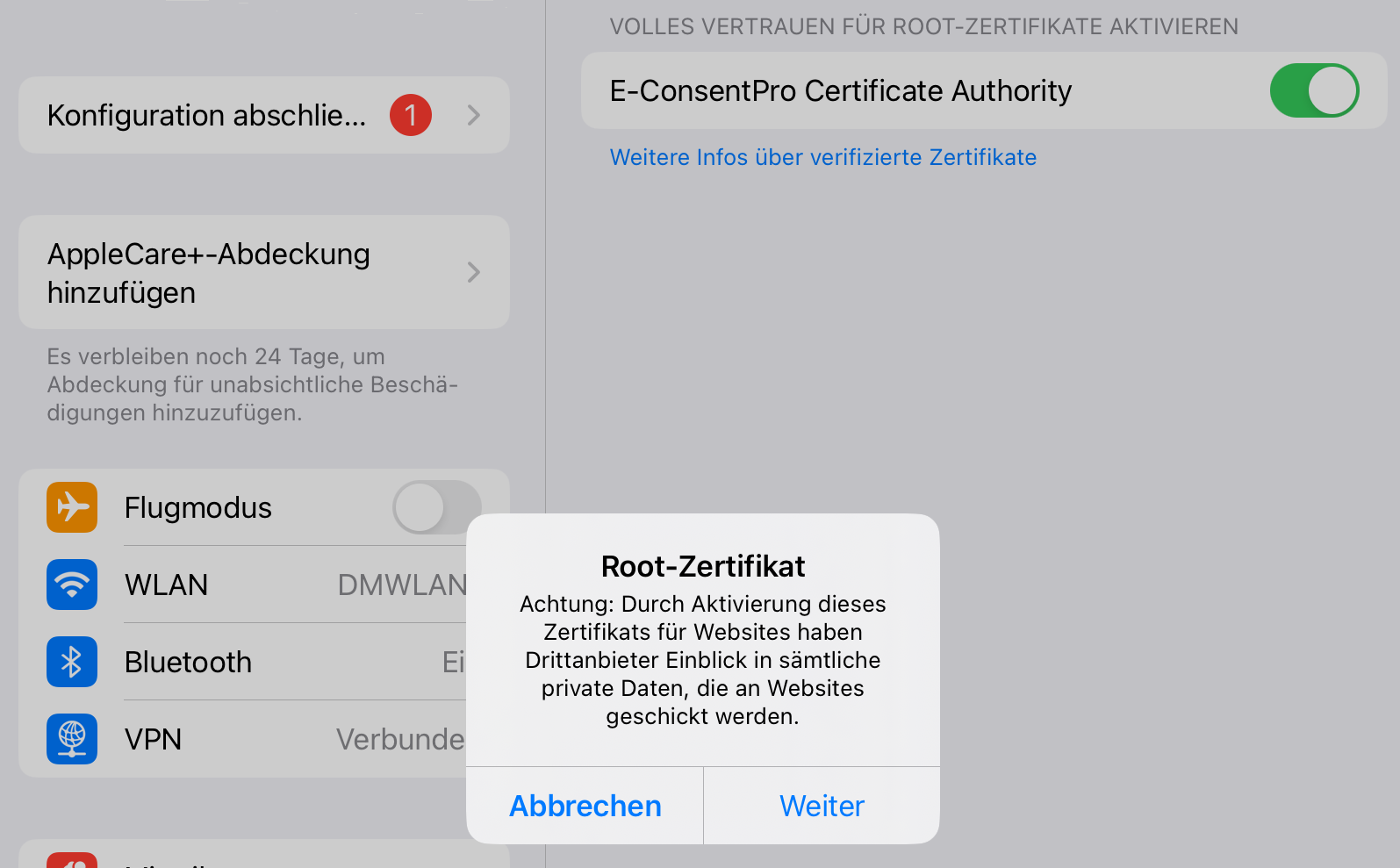Tap the AppleCare+-Abdeckung hinzufügen text

coord(209,273)
